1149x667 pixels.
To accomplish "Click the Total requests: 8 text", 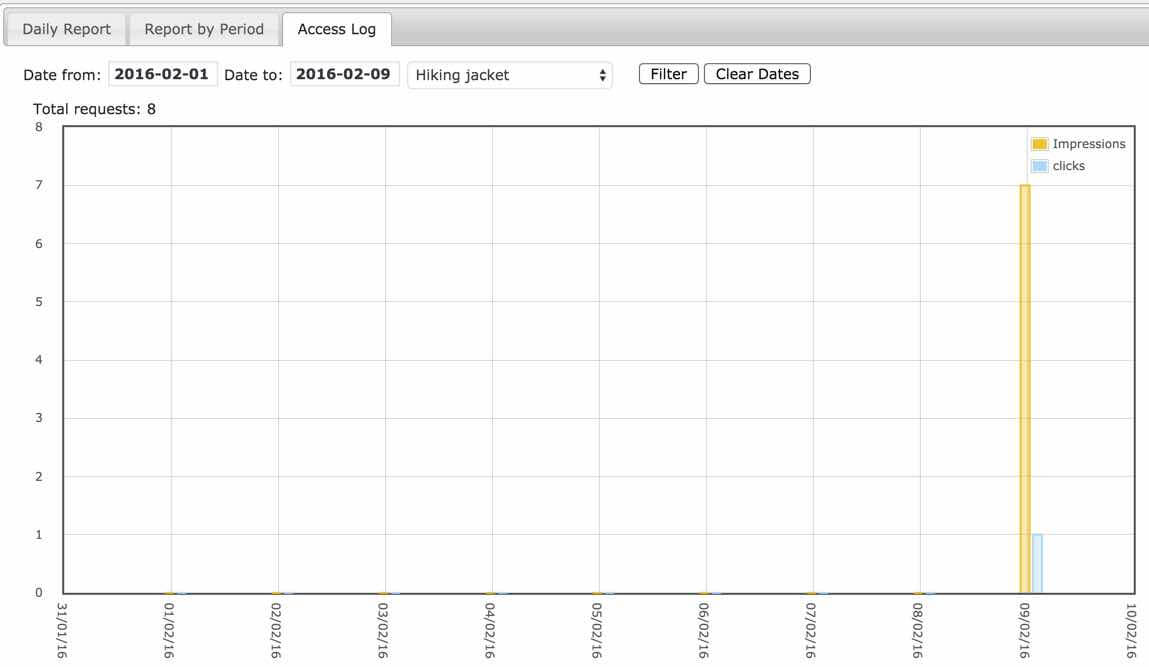I will click(94, 108).
